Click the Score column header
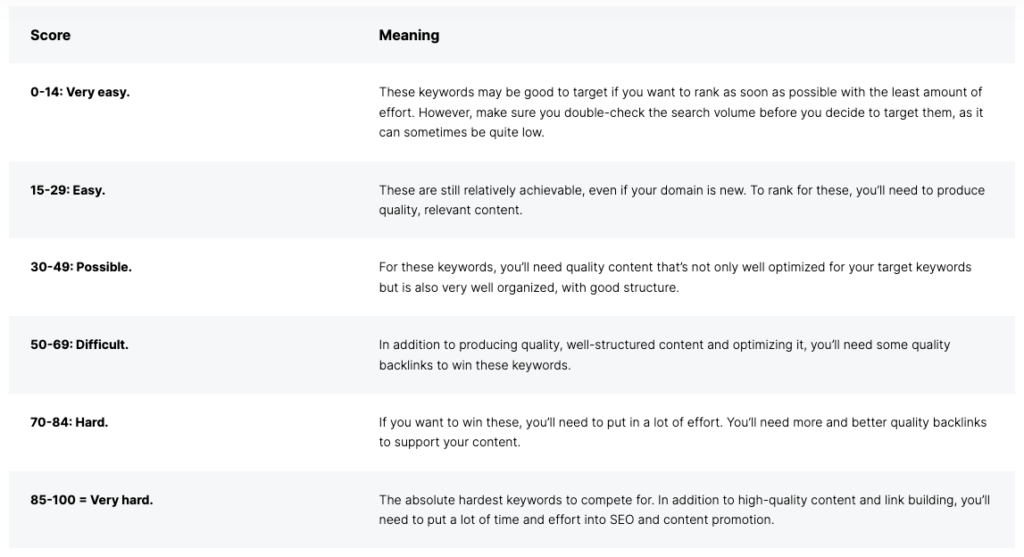 pyautogui.click(x=50, y=36)
